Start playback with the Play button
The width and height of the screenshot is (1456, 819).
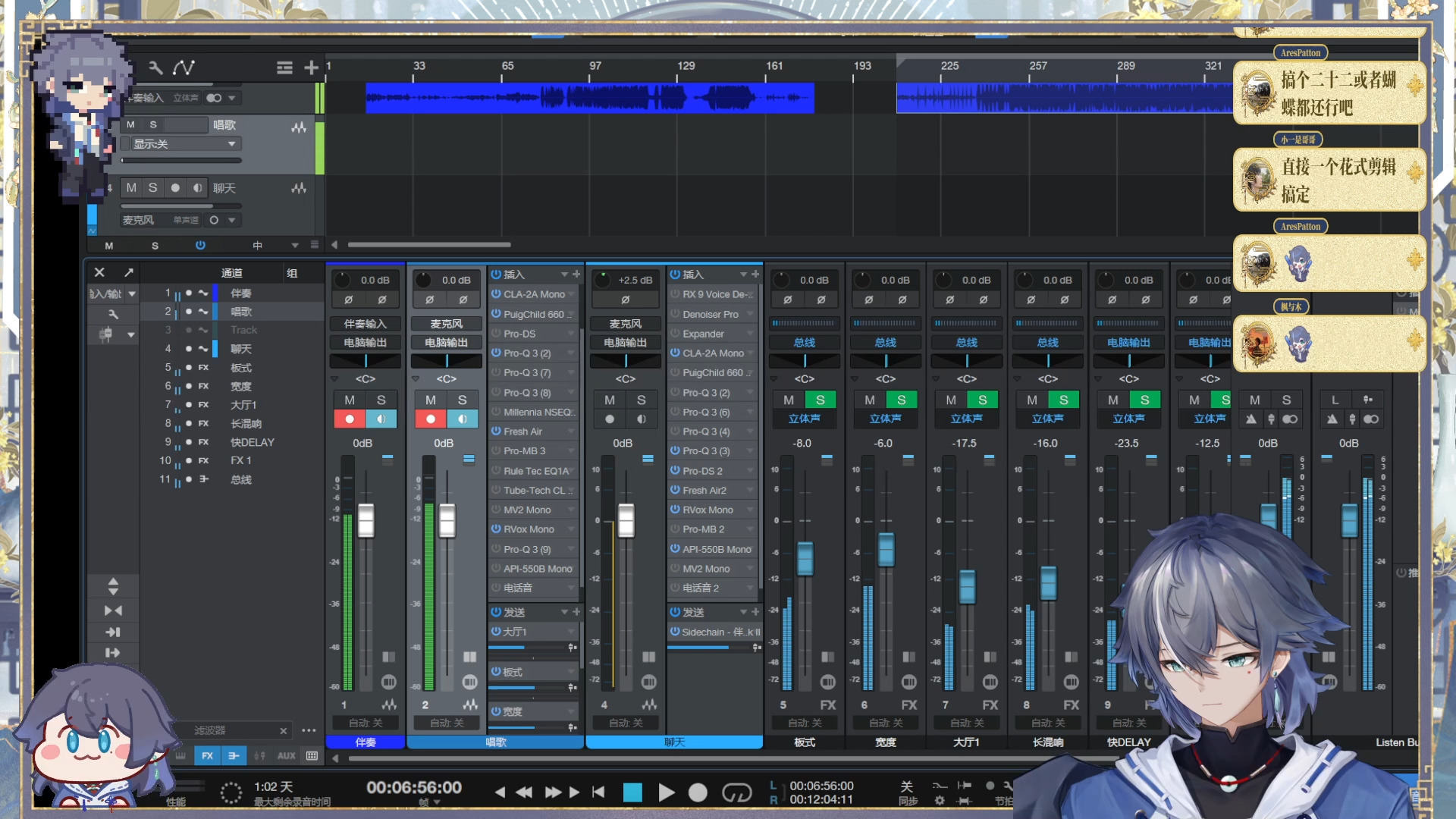click(667, 792)
